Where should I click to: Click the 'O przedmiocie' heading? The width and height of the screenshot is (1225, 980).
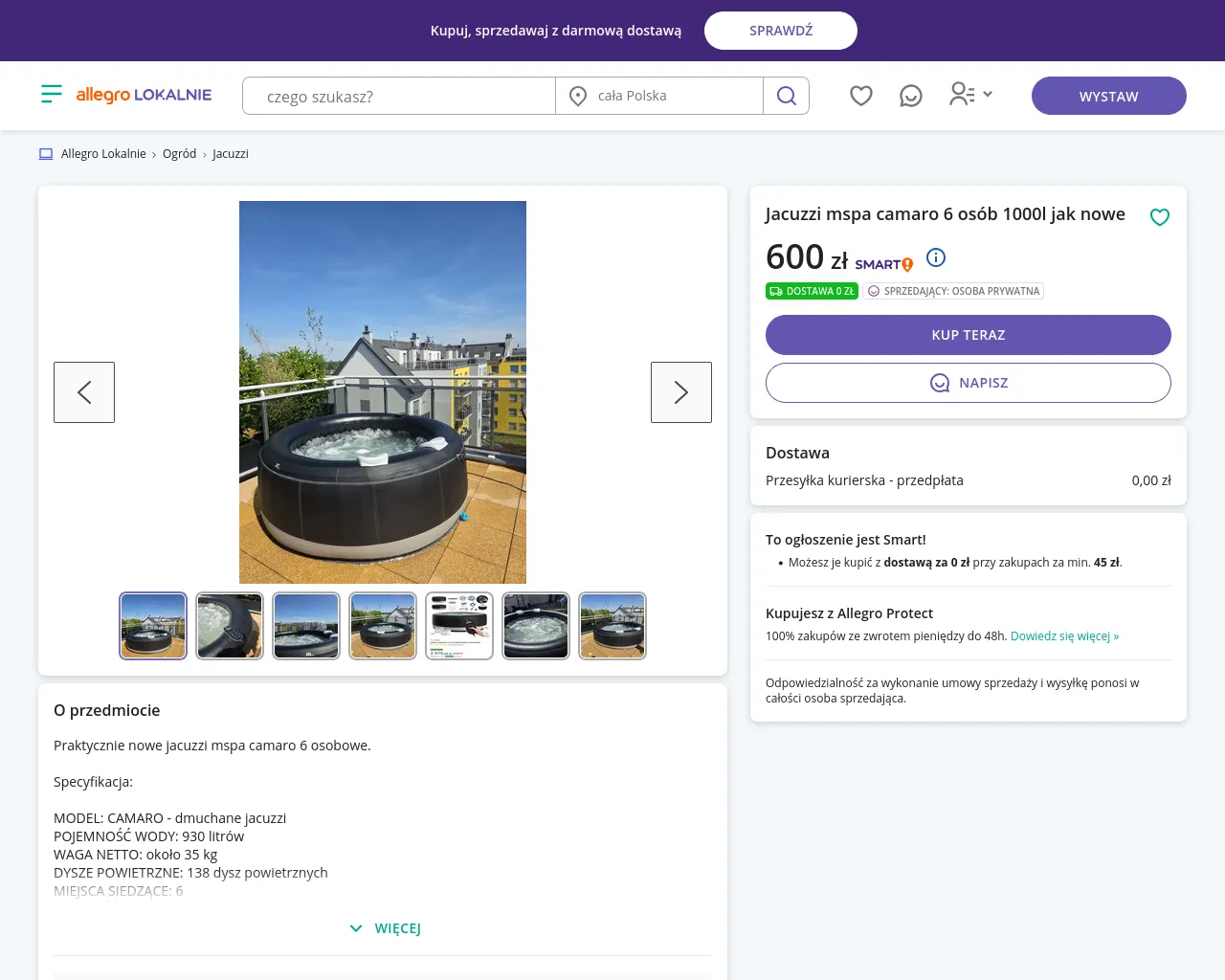(107, 710)
